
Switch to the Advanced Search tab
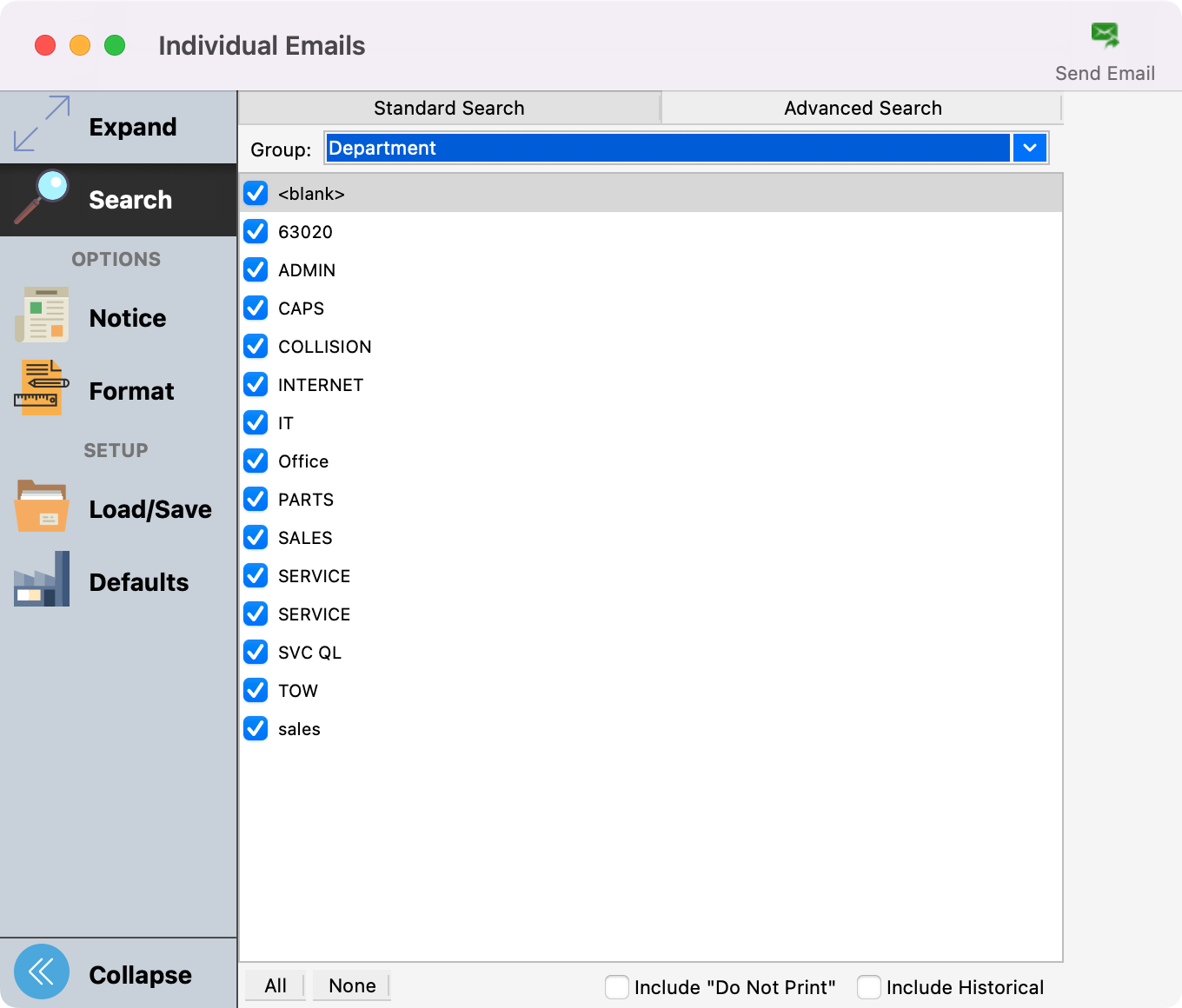pos(862,109)
